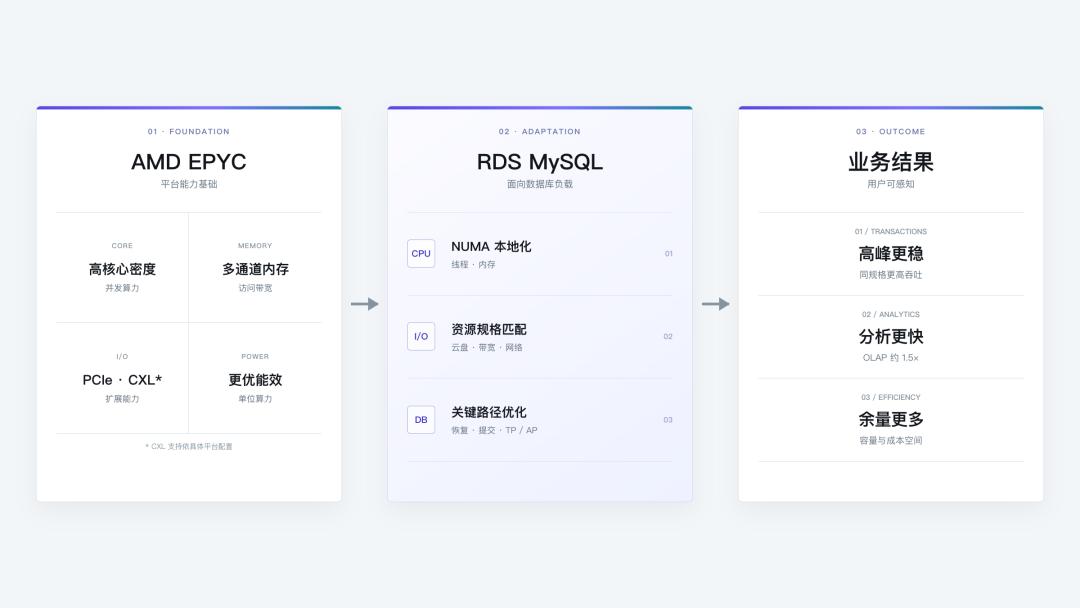The image size is (1080, 608).
Task: Click the 并发算力 caption
Action: click(x=122, y=288)
